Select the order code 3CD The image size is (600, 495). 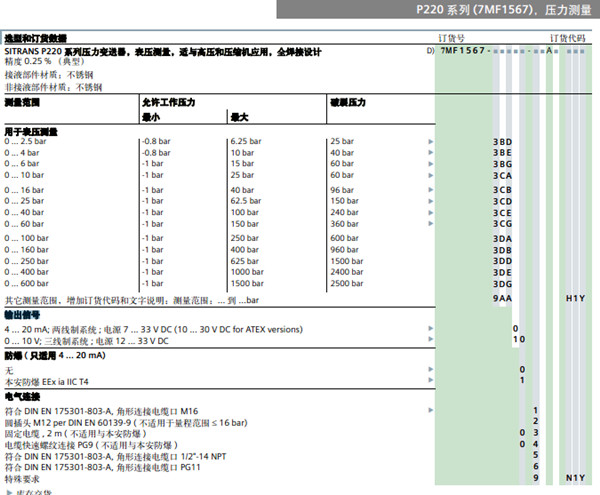[x=502, y=202]
